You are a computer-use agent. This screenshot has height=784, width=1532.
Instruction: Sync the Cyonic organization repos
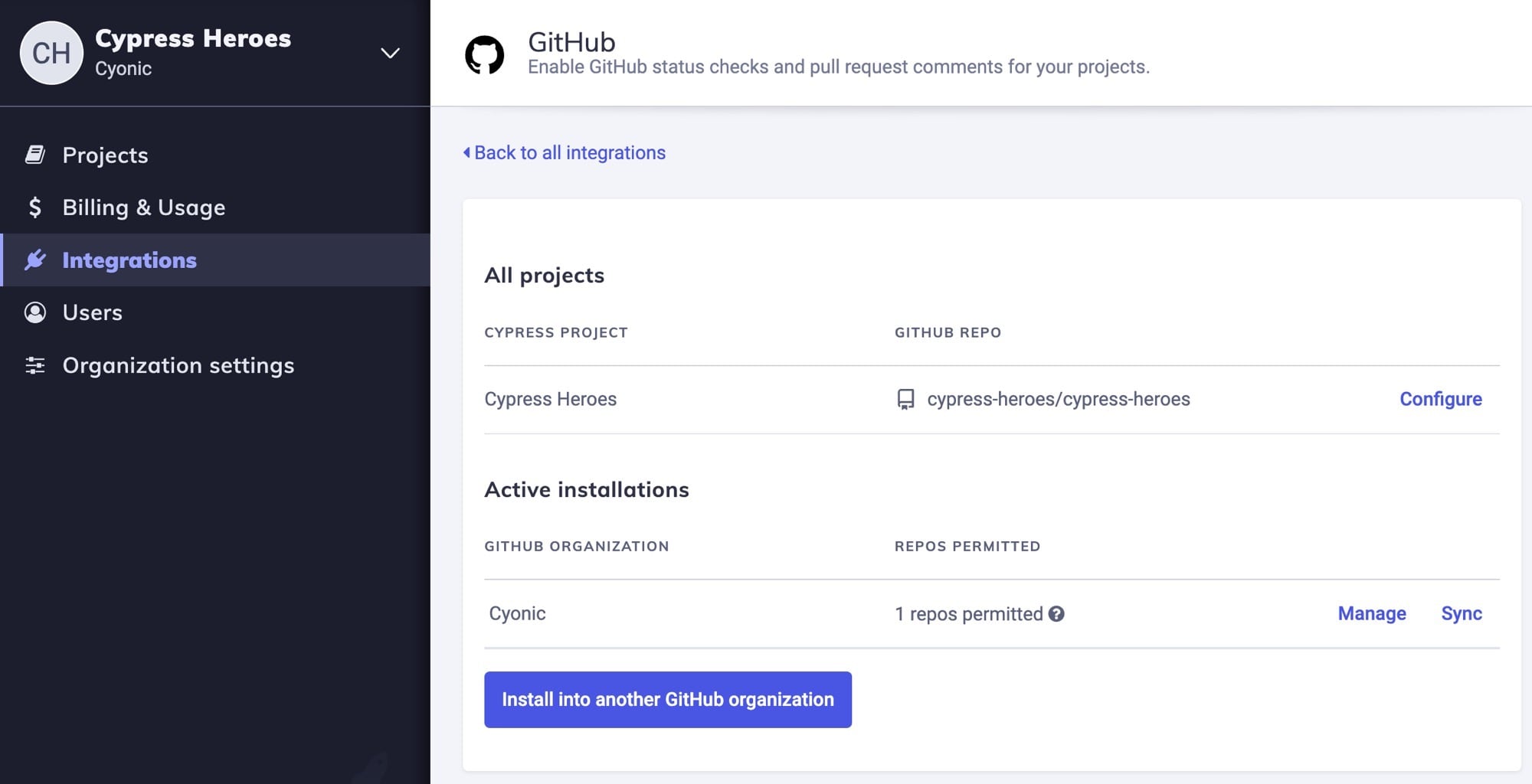tap(1461, 613)
